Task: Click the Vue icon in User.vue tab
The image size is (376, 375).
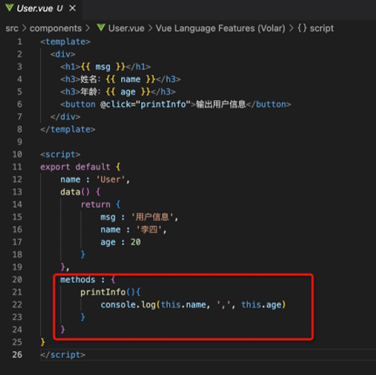Action: click(x=9, y=8)
